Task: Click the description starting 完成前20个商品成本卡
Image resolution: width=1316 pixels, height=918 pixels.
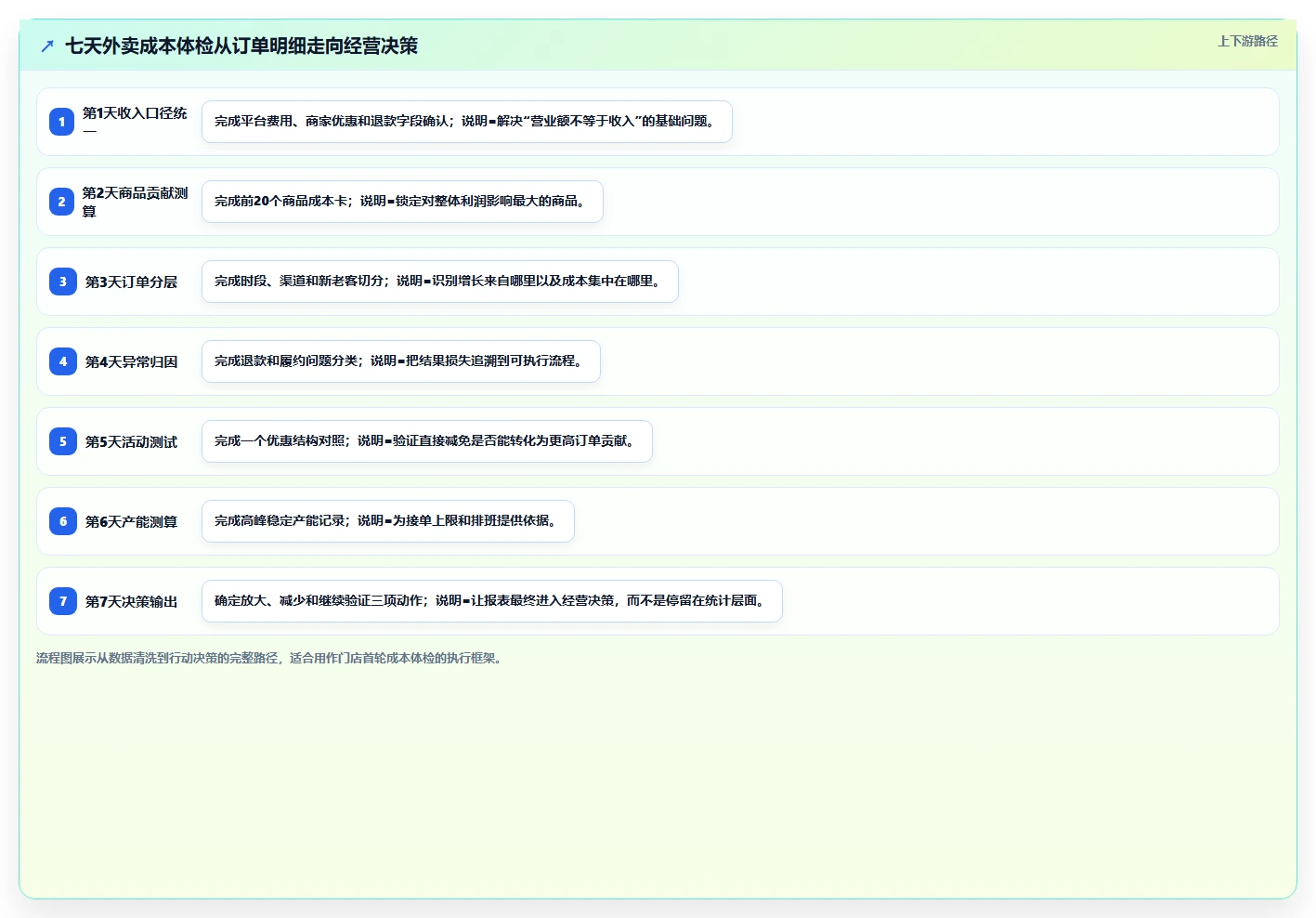Action: (402, 202)
